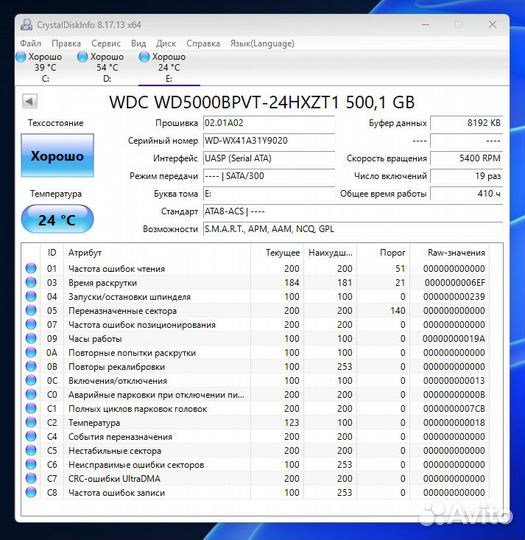Click raw value 0000000007CB
Screen dimensions: 525x540
pyautogui.click(x=454, y=409)
